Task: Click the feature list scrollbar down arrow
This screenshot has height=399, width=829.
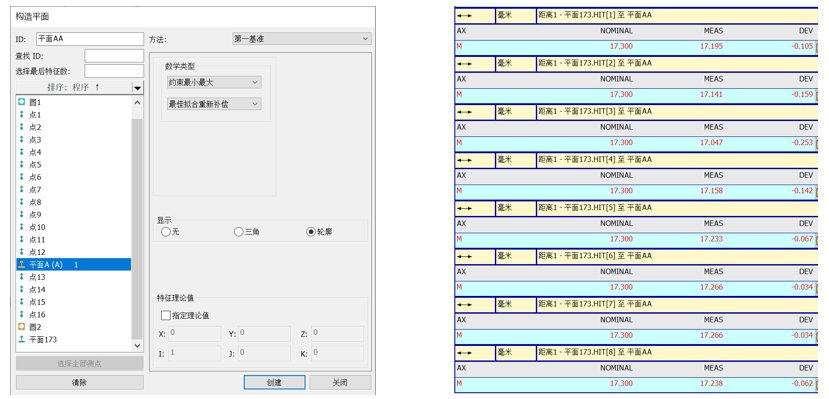Action: (137, 346)
